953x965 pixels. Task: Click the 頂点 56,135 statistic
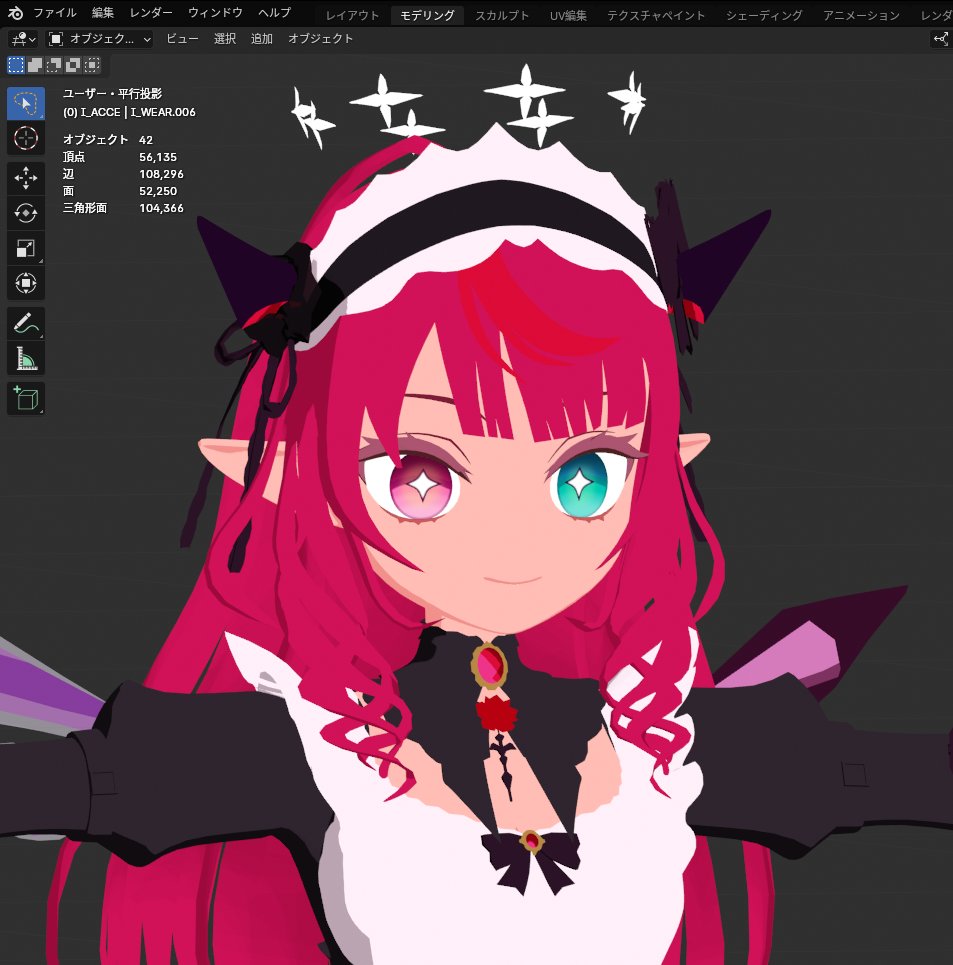pos(120,157)
